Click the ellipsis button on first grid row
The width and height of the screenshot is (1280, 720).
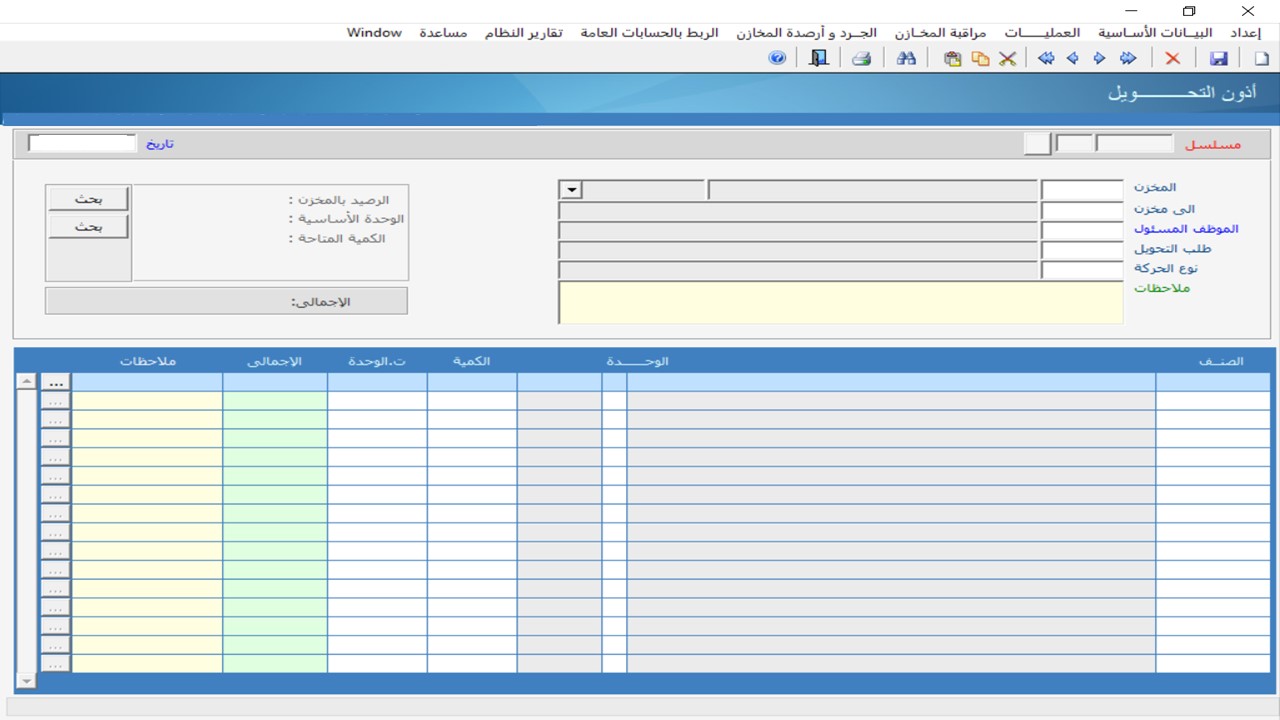point(56,382)
